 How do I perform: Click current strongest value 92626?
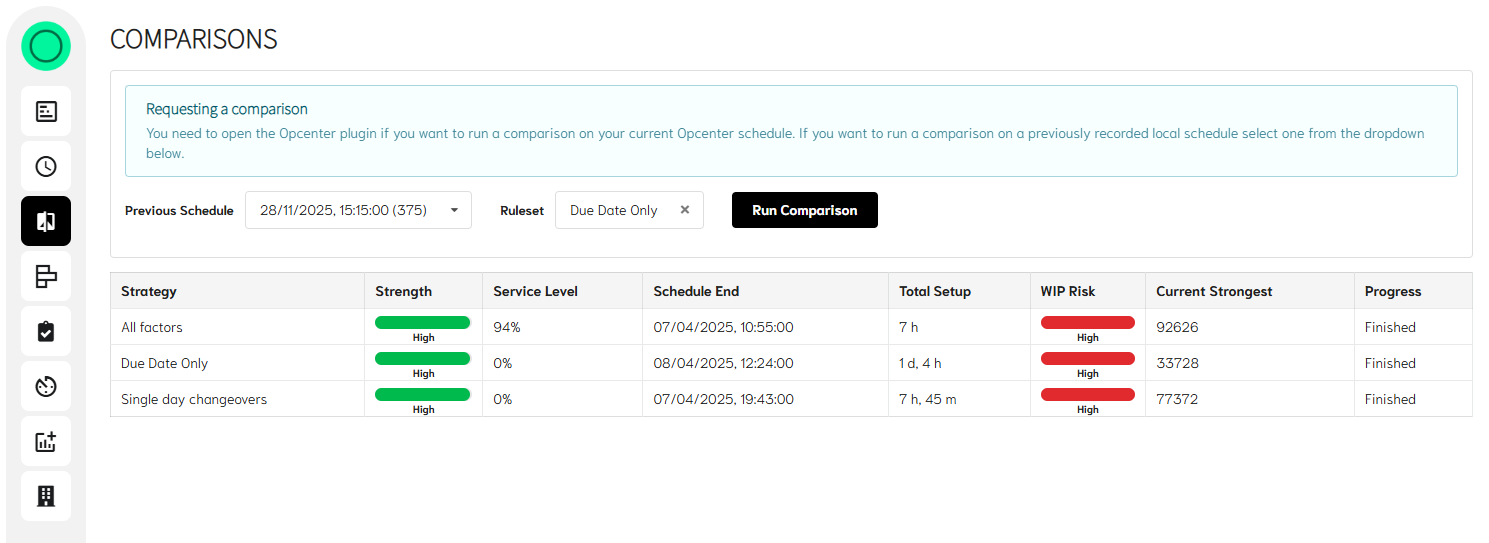1177,327
